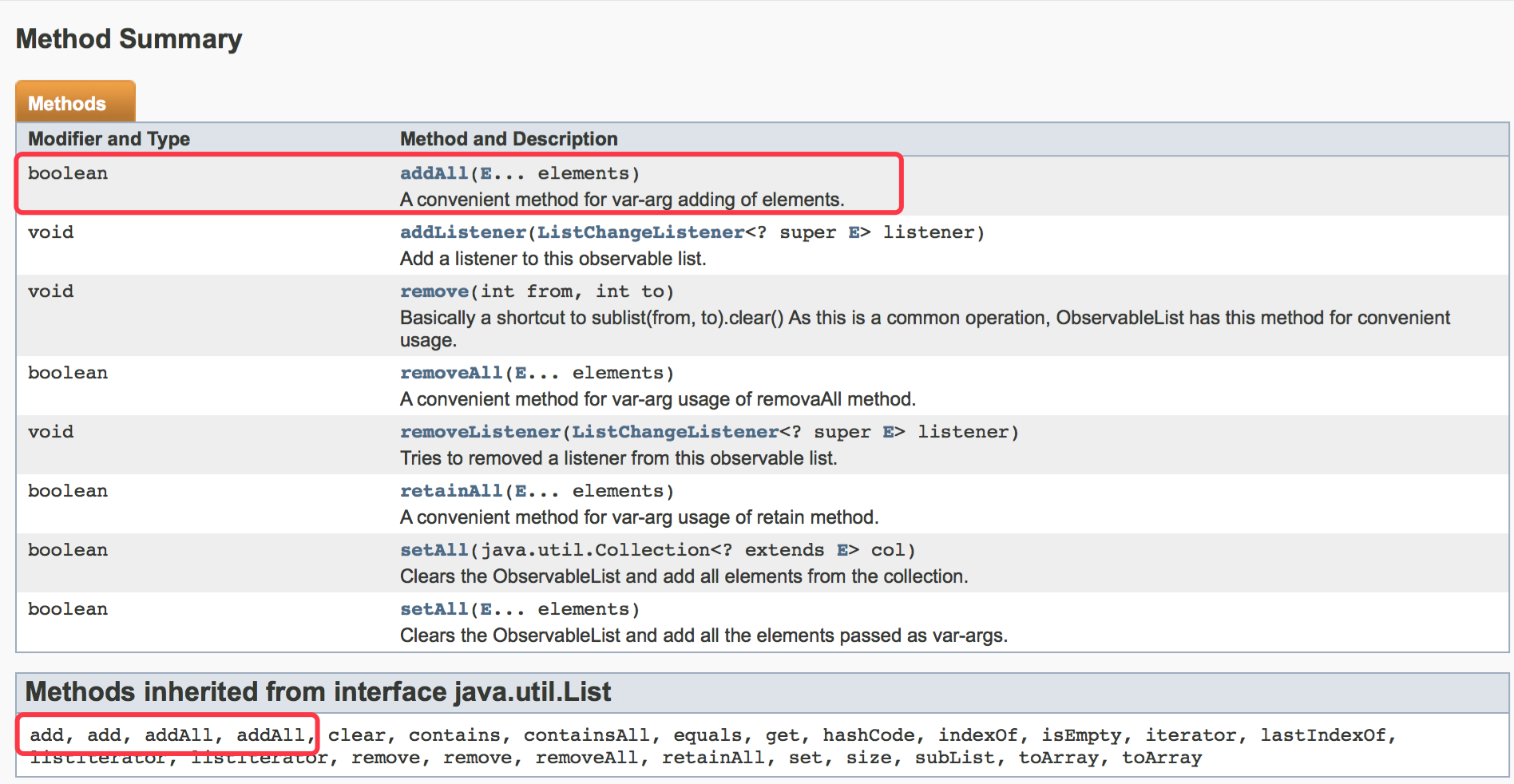This screenshot has width=1514, height=784.
Task: Open retainAll in the java.util.List inherited list
Action: point(712,758)
